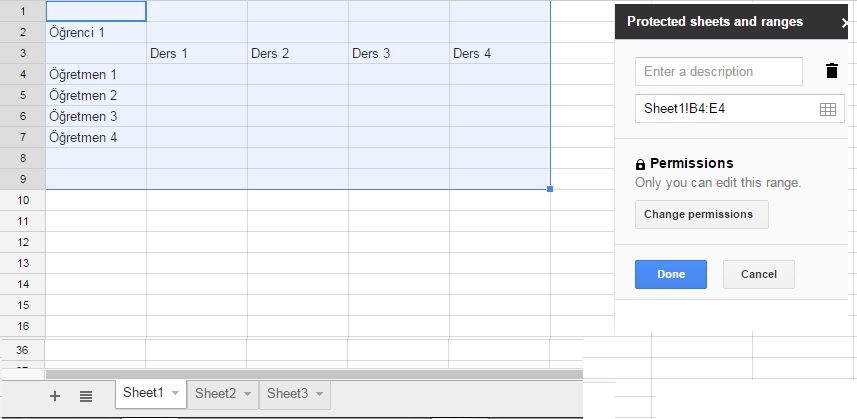This screenshot has height=419, width=857.
Task: Add a new sheet with plus icon
Action: coord(55,396)
